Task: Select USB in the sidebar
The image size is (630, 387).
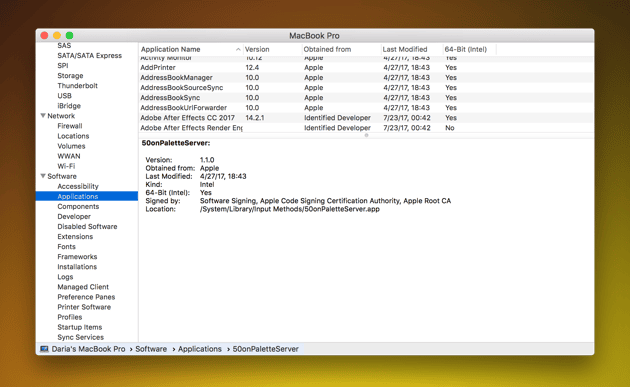Action: tap(64, 96)
